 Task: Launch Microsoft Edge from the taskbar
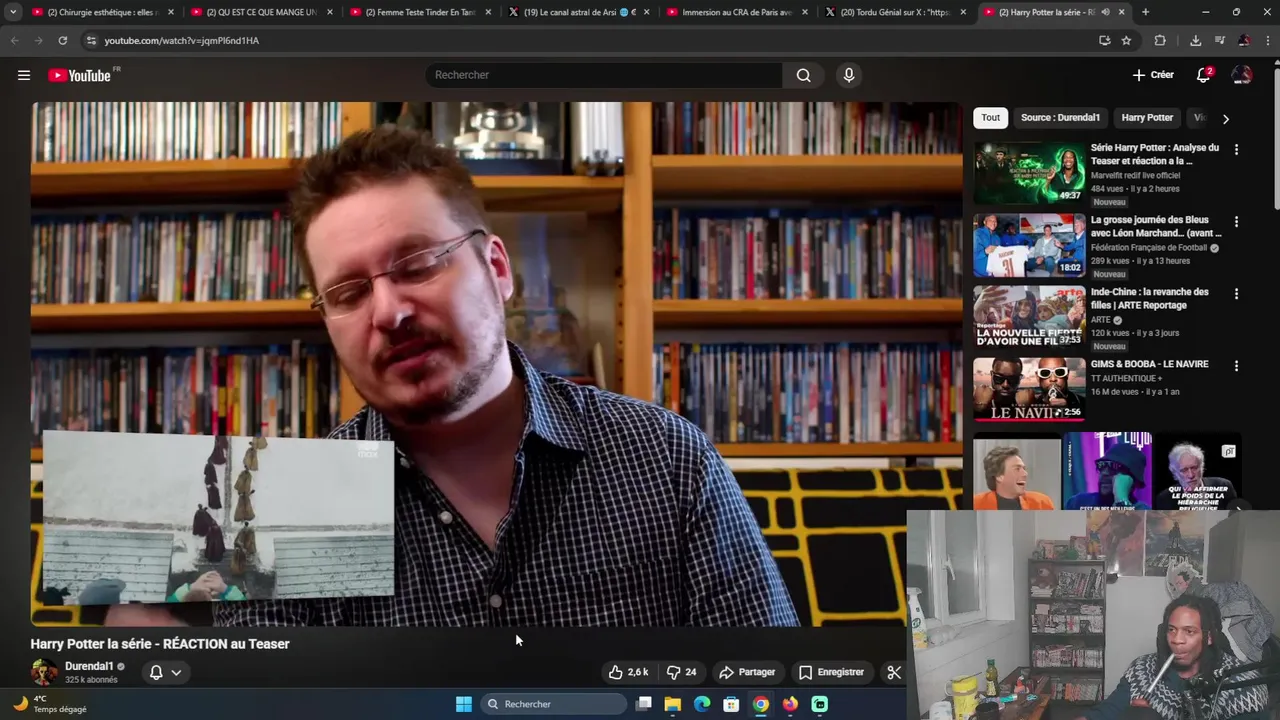coord(702,704)
